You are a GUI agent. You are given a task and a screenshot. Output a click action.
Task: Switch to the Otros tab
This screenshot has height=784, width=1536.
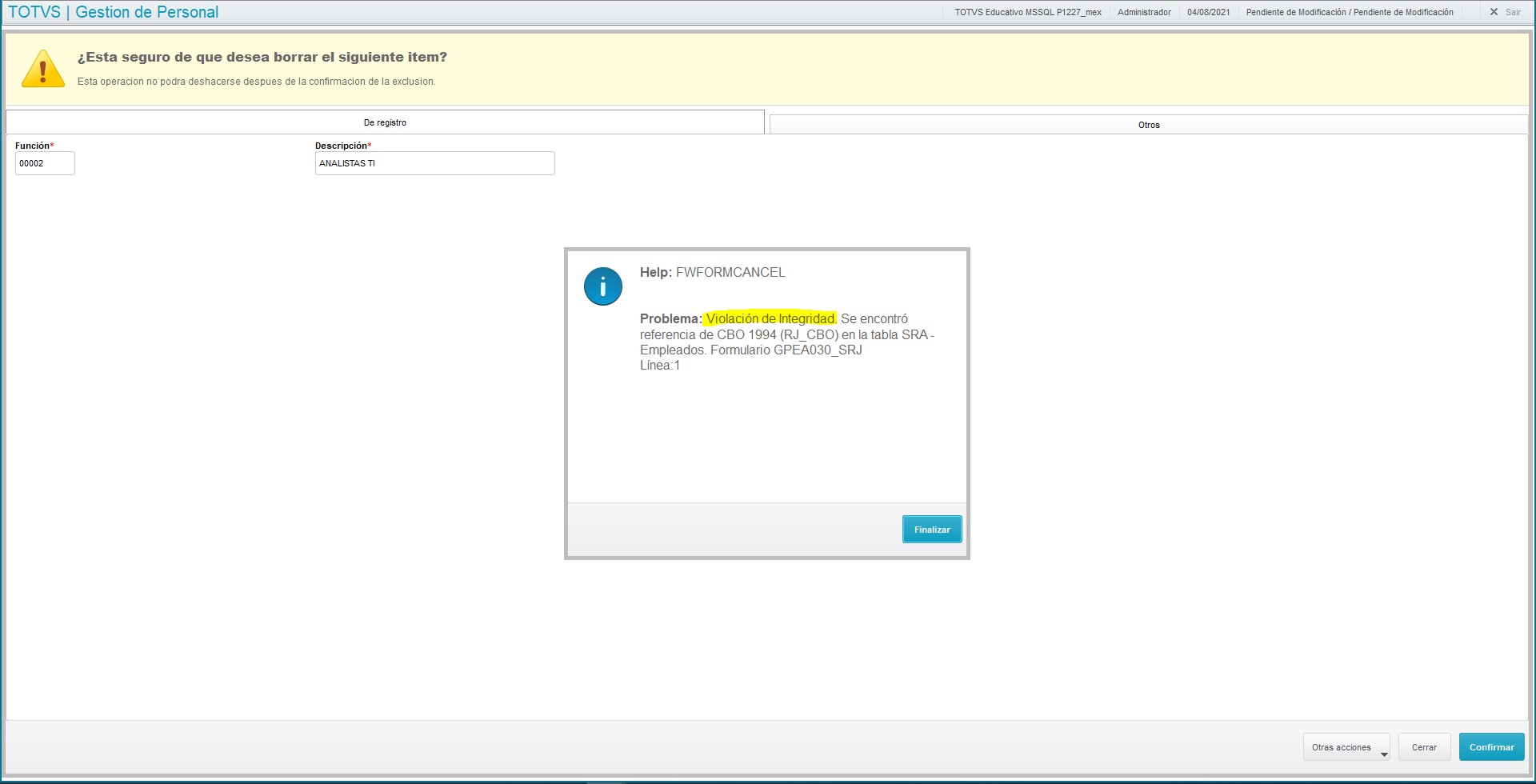[x=1149, y=125]
